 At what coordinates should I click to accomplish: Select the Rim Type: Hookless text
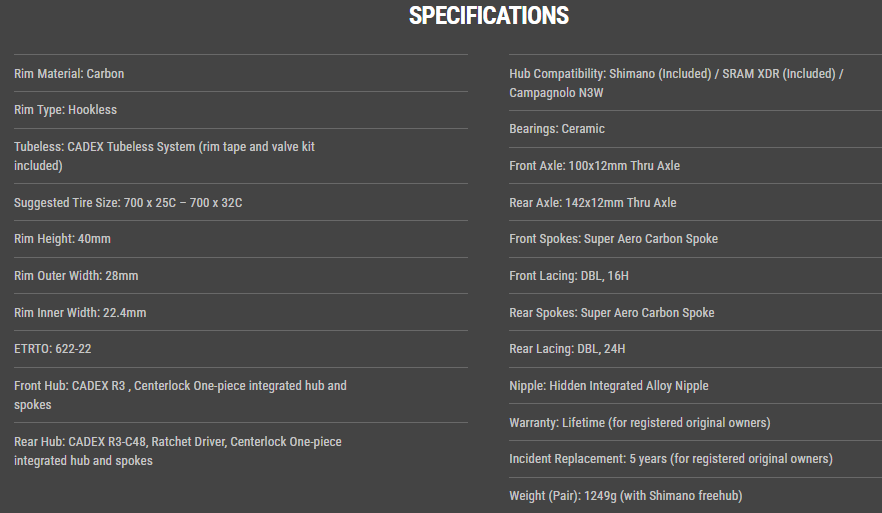[65, 110]
